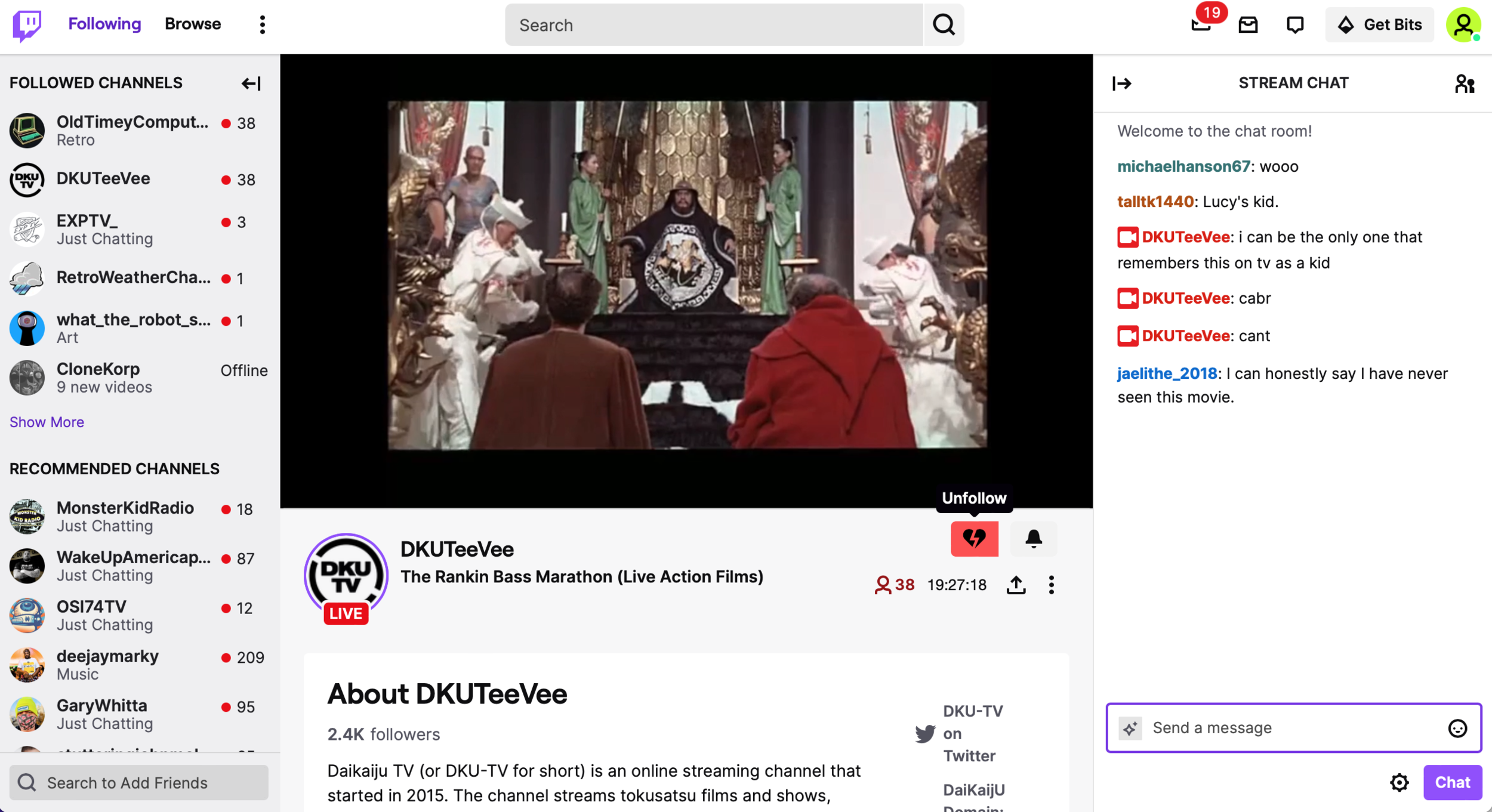
Task: Switch to the Browse tab
Action: click(193, 24)
